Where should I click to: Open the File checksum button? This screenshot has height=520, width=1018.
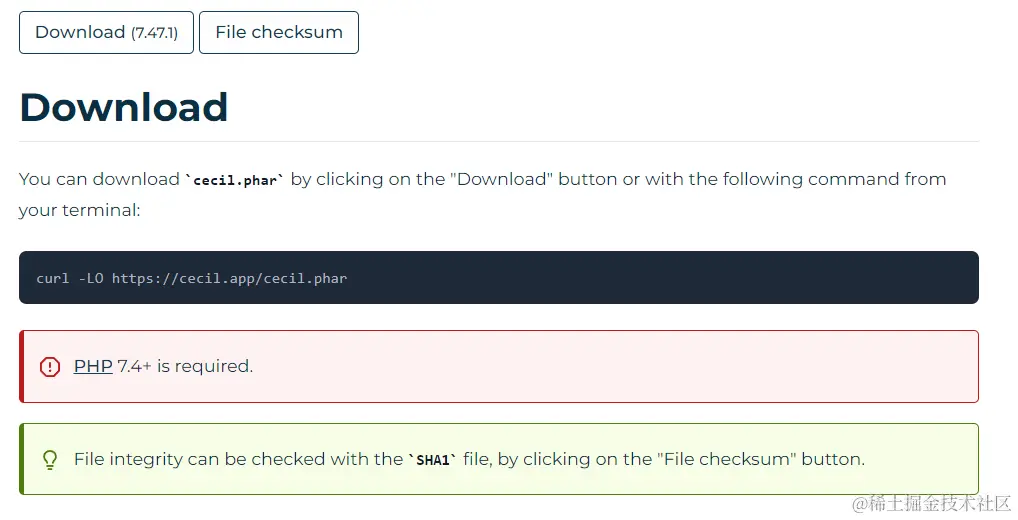pyautogui.click(x=279, y=32)
